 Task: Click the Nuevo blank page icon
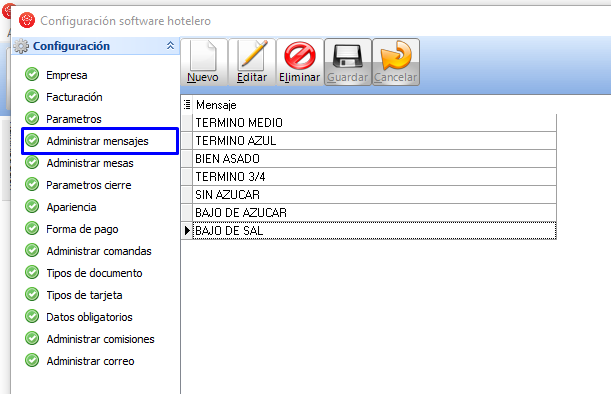[x=203, y=56]
